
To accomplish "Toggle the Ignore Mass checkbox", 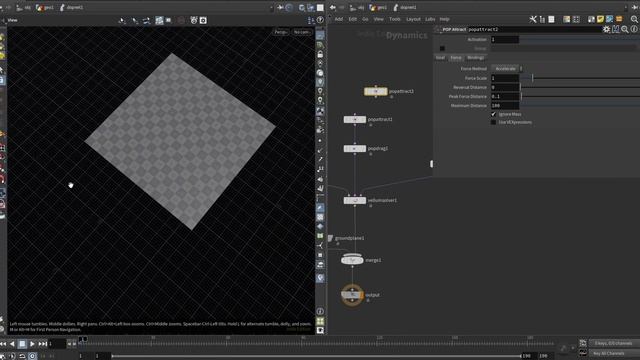I will 493,114.
